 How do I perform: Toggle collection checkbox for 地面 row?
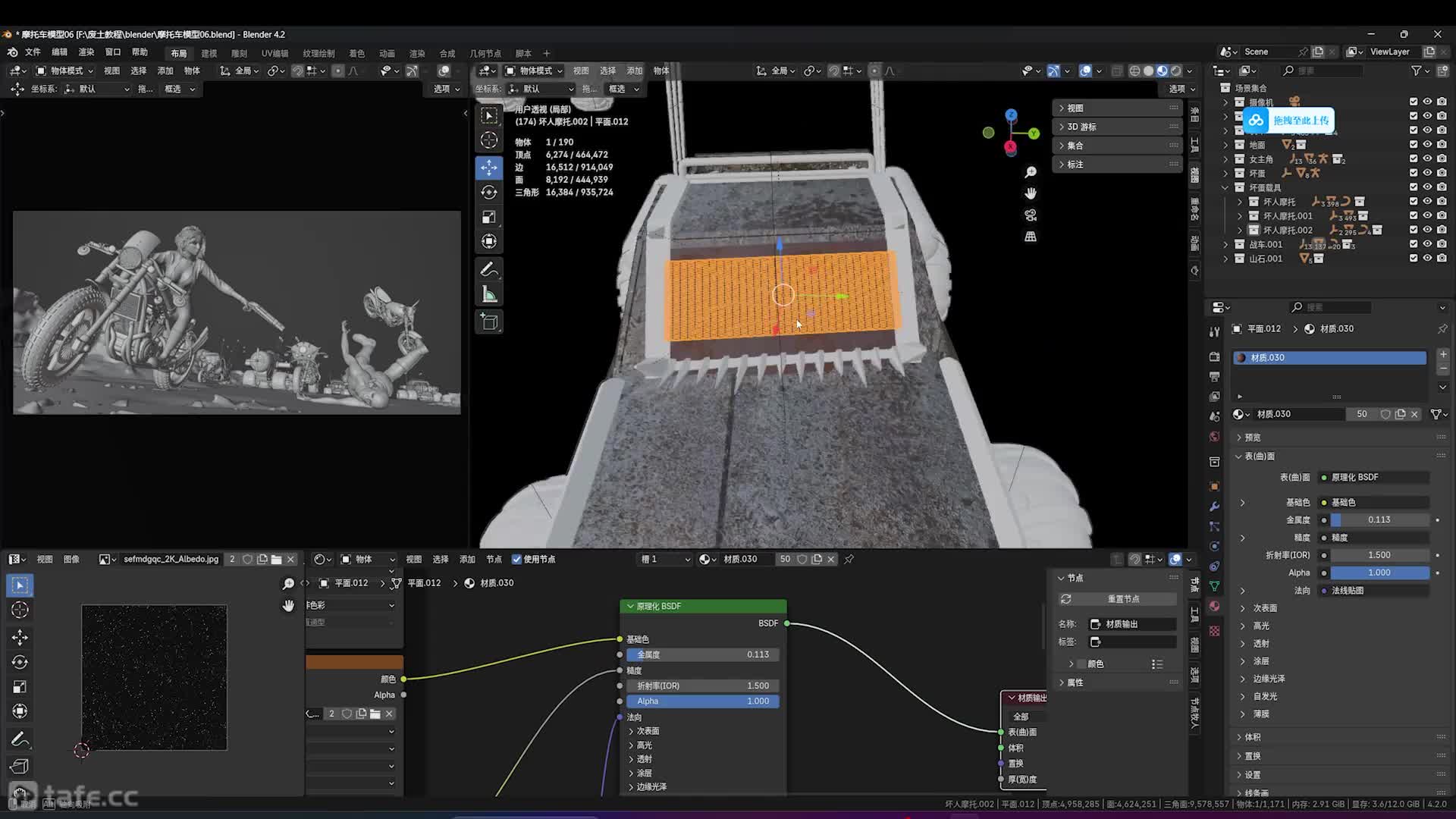pyautogui.click(x=1413, y=144)
